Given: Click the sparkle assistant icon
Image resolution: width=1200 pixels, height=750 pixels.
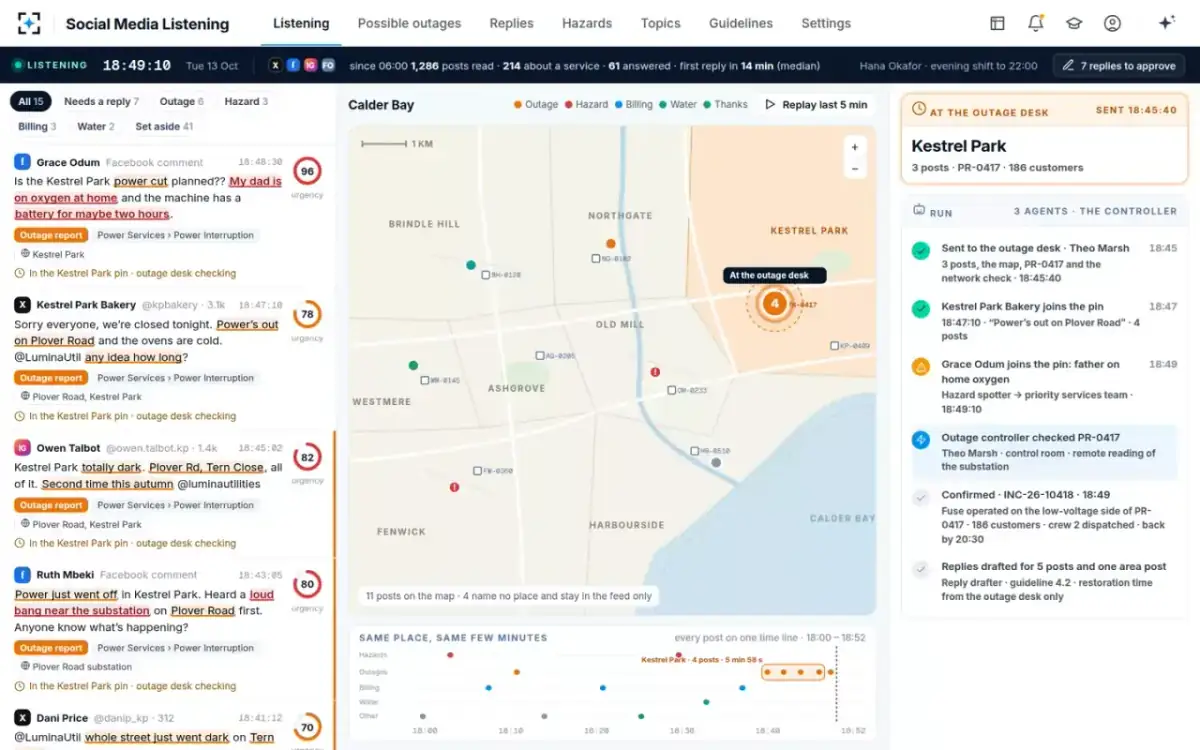Looking at the screenshot, I should click(x=1166, y=23).
